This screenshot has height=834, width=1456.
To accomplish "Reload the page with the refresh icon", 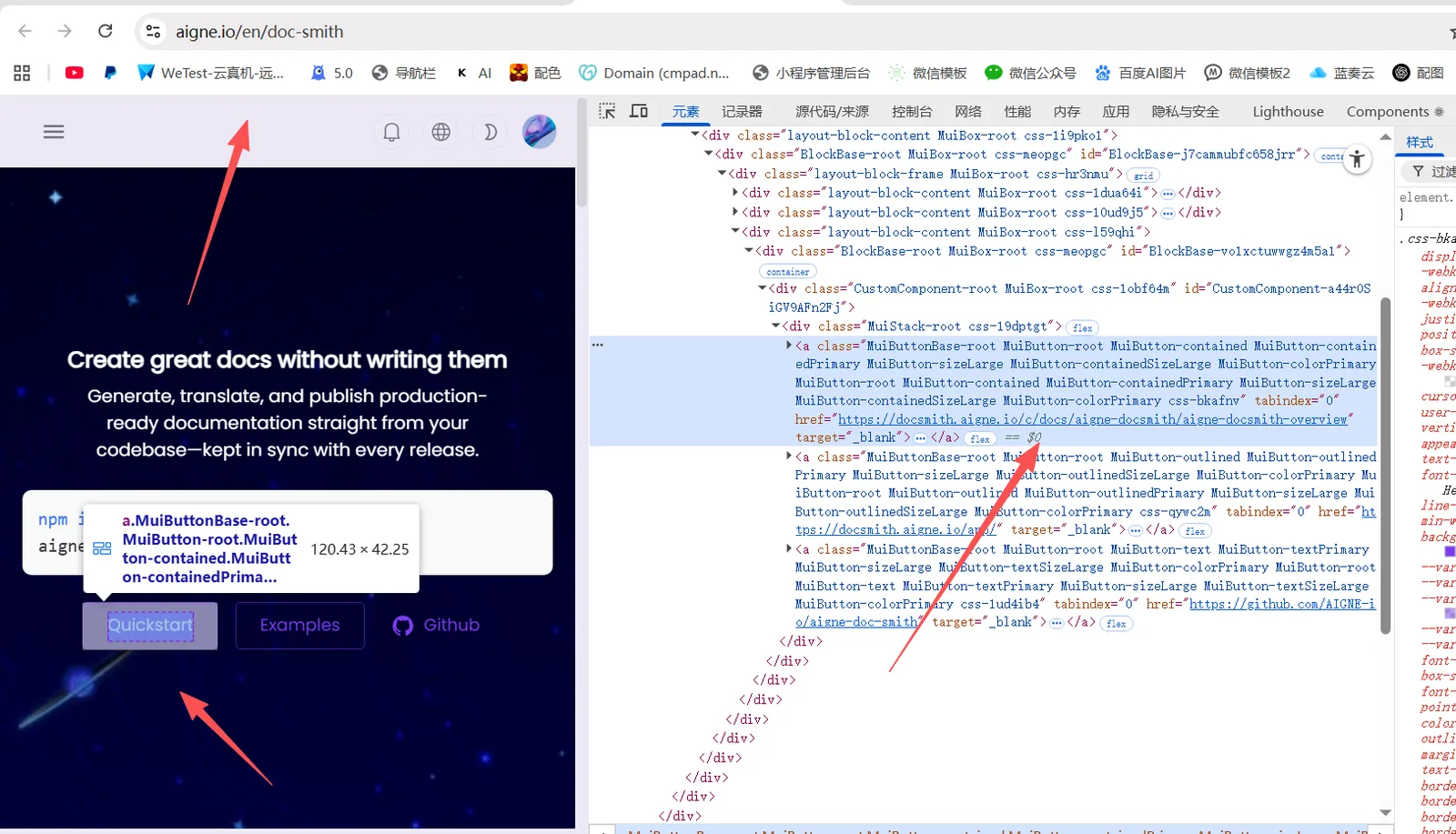I will (x=106, y=31).
